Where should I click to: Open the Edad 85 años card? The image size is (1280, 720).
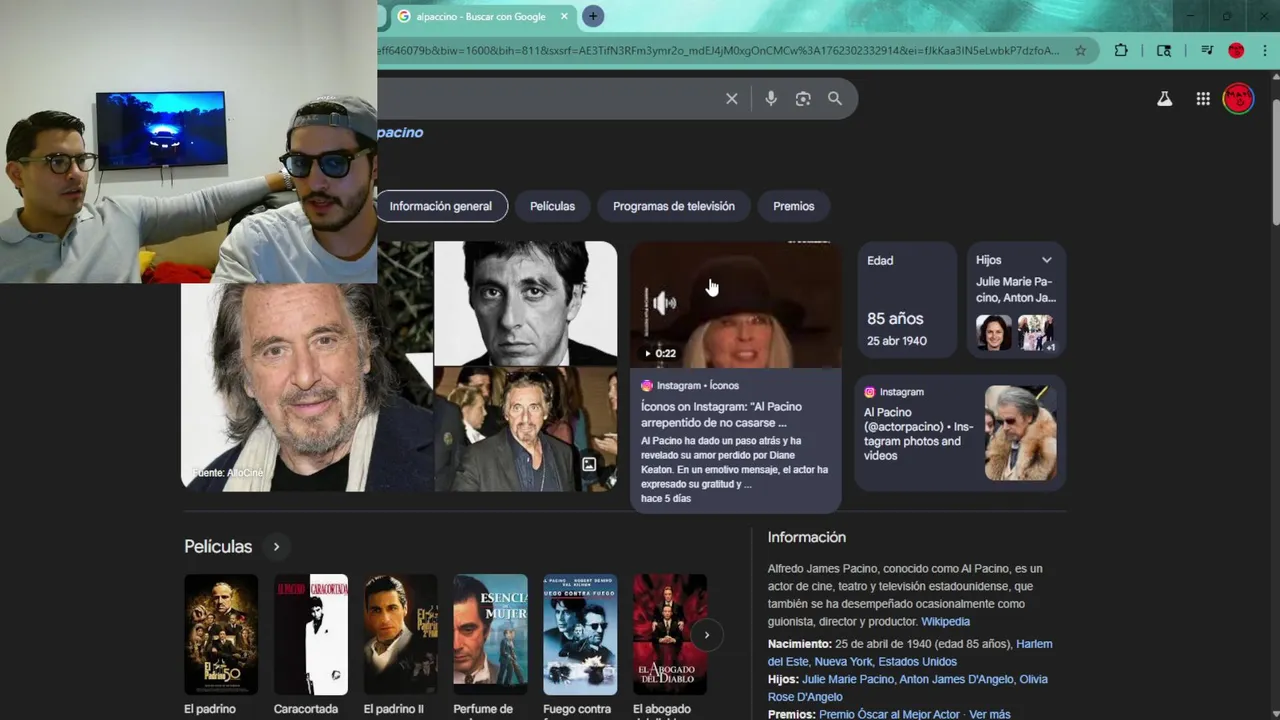(906, 300)
